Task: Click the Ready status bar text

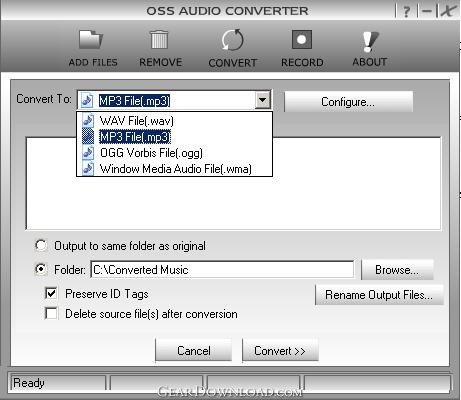Action: tap(29, 383)
